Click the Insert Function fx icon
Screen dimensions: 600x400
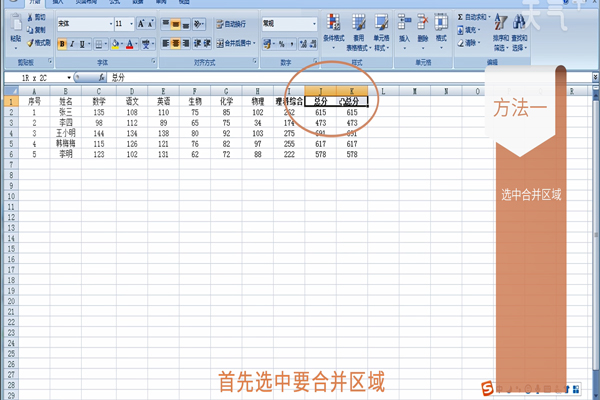click(101, 77)
